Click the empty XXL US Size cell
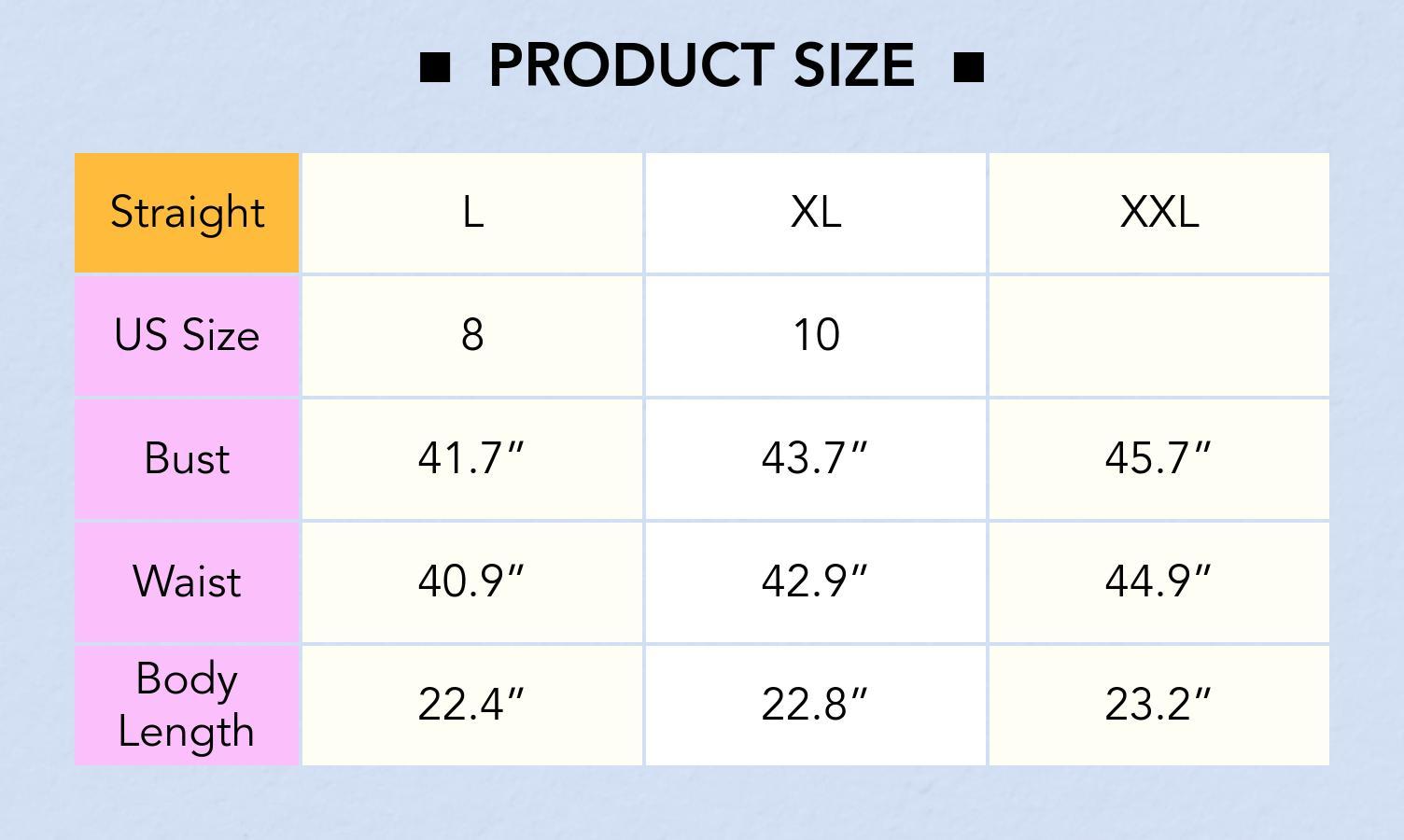The image size is (1404, 840). [x=1158, y=335]
